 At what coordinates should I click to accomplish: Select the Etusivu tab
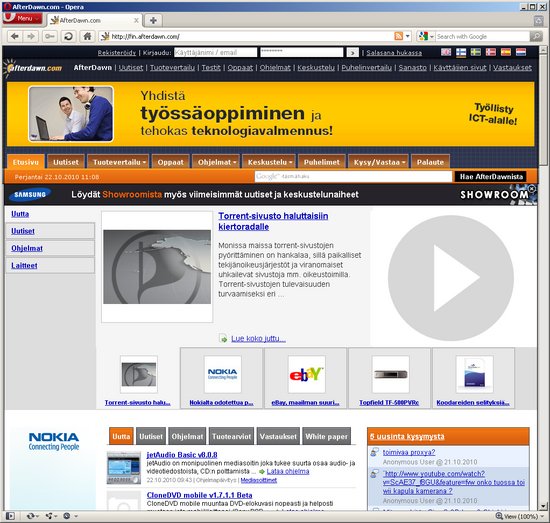26,162
